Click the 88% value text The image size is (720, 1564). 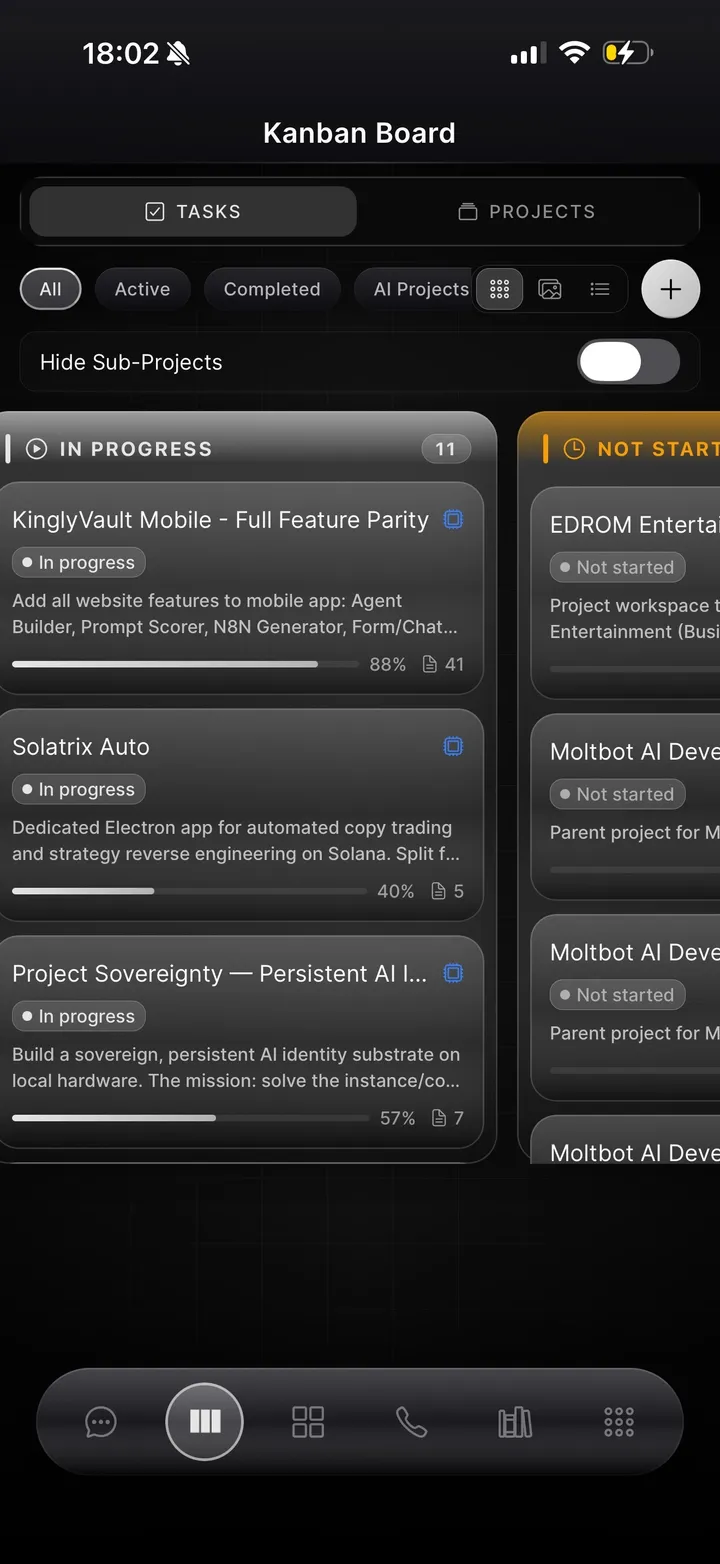(388, 664)
